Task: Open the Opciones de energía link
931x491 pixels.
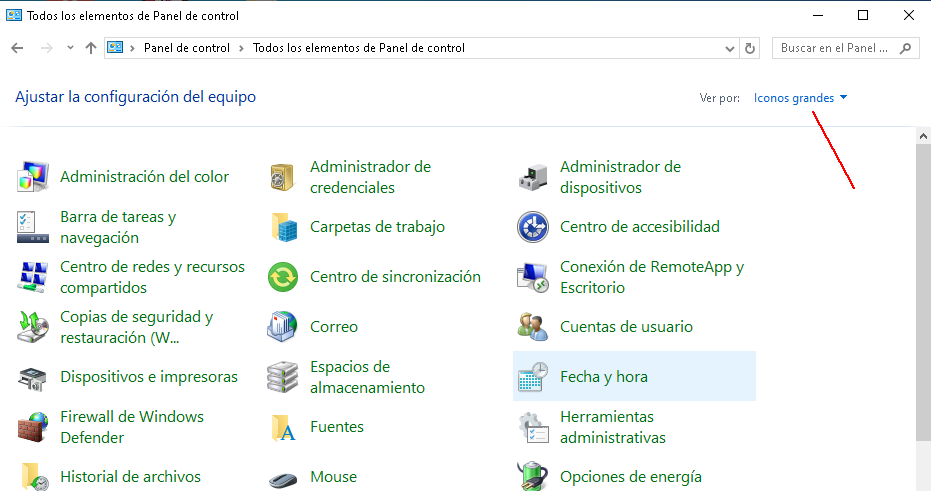Action: point(631,477)
